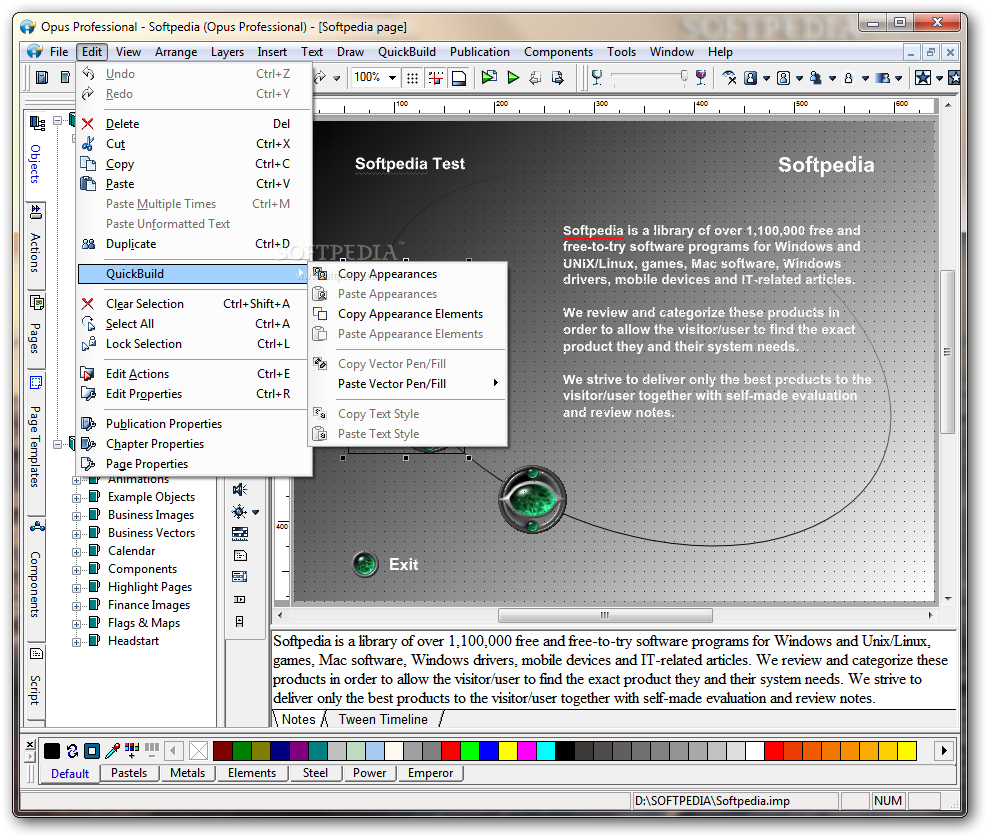Open dropdown arrow beside sun-shaped tool
Screen dimensions: 988x838
(255, 512)
